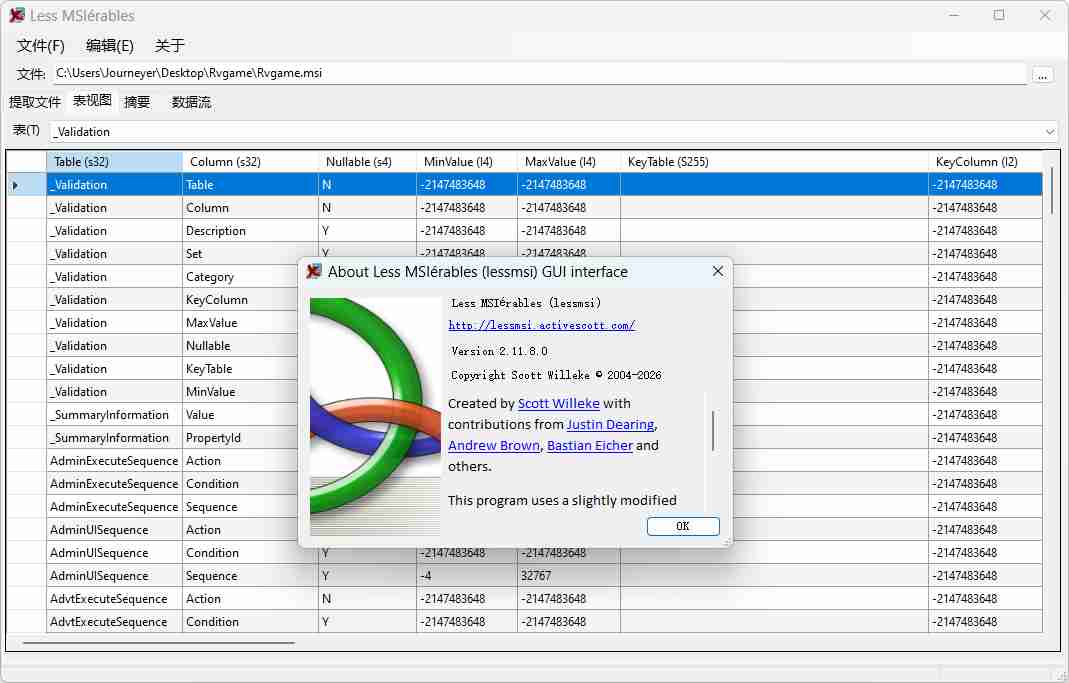
Task: Click the "..." browse button next to file path
Action: (1043, 73)
